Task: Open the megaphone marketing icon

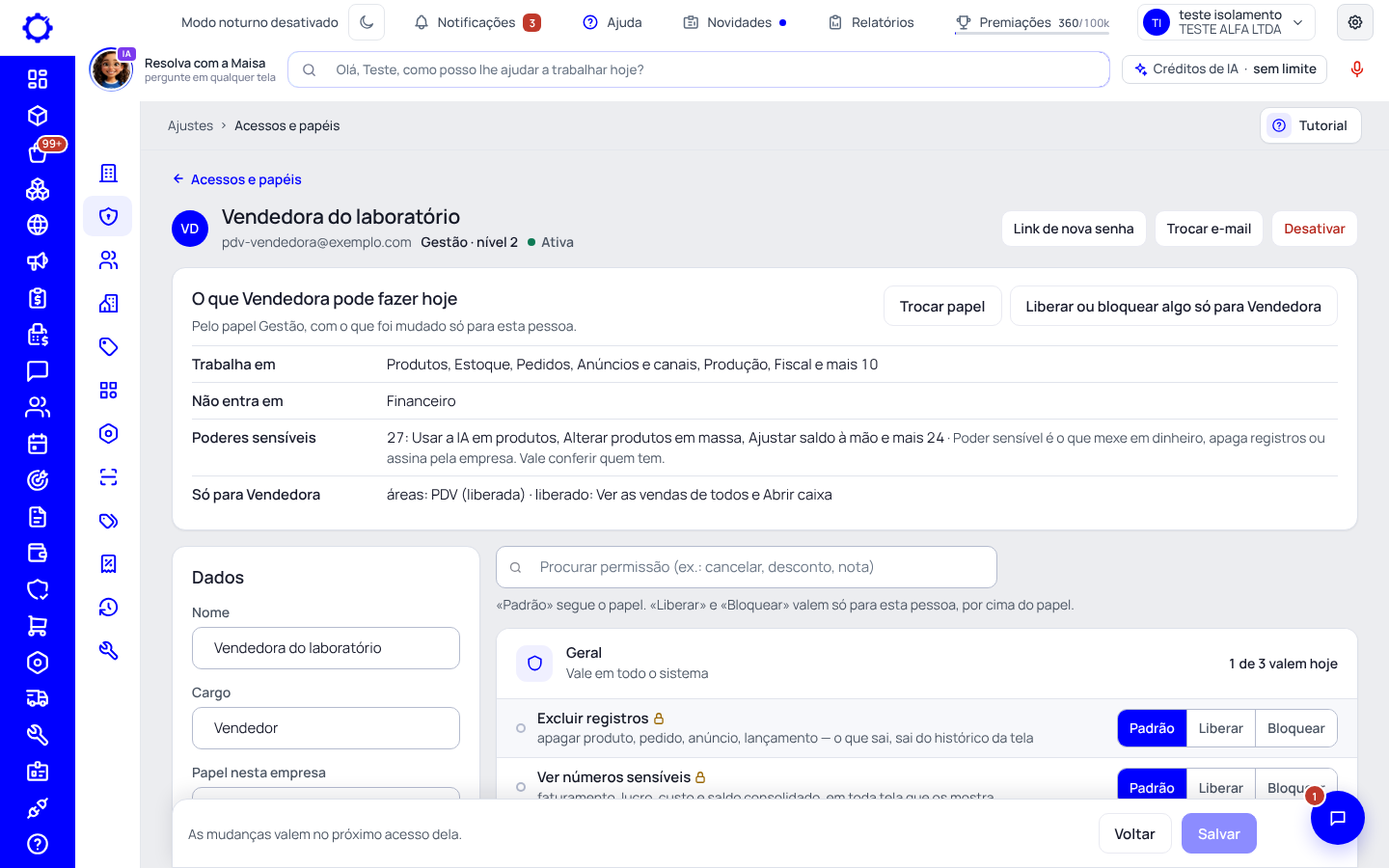Action: (x=38, y=261)
